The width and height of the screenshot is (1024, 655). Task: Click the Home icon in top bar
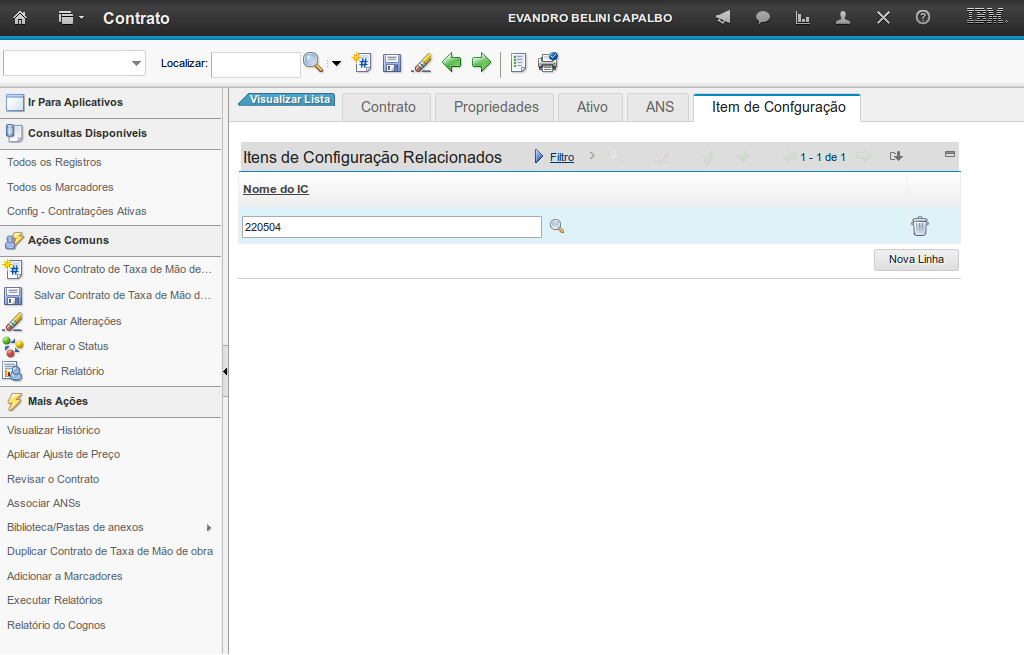coord(20,18)
